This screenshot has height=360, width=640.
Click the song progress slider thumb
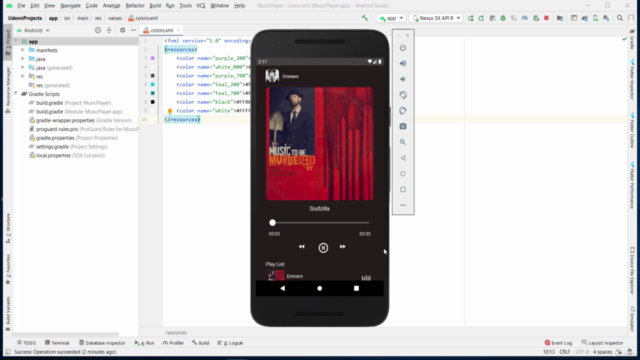[x=272, y=222]
